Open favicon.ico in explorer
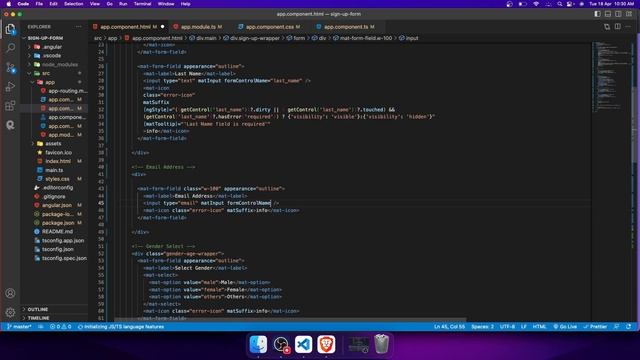640x360 pixels. (x=58, y=152)
